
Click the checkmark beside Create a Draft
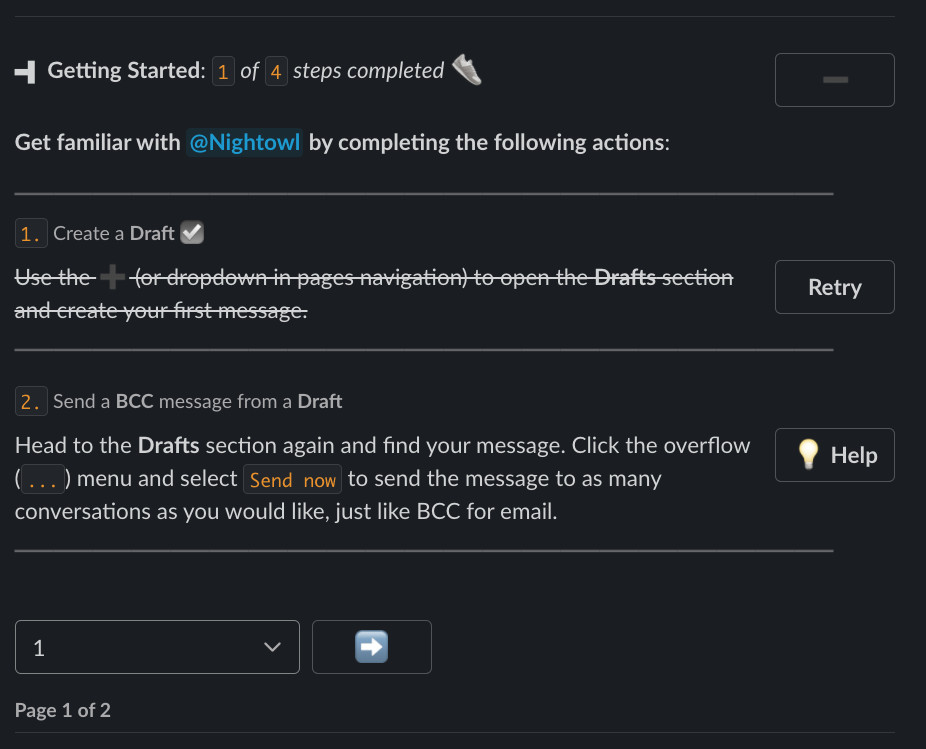192,232
